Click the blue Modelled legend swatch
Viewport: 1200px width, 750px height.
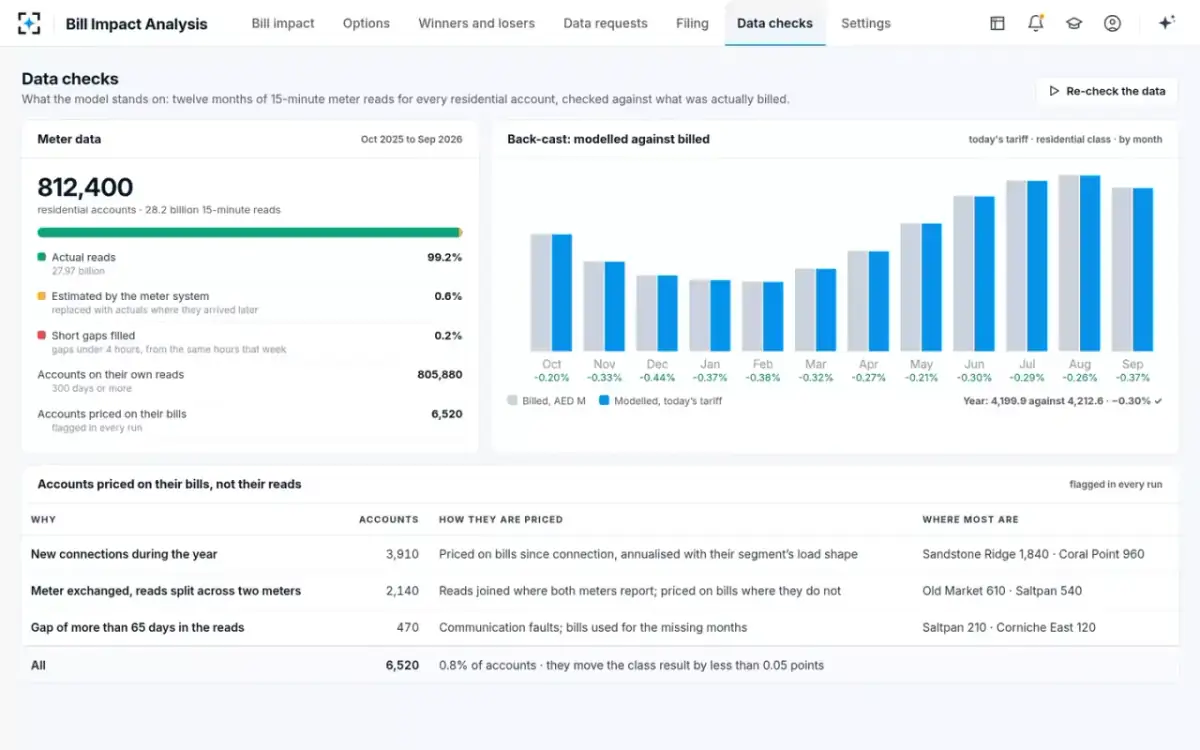[604, 400]
